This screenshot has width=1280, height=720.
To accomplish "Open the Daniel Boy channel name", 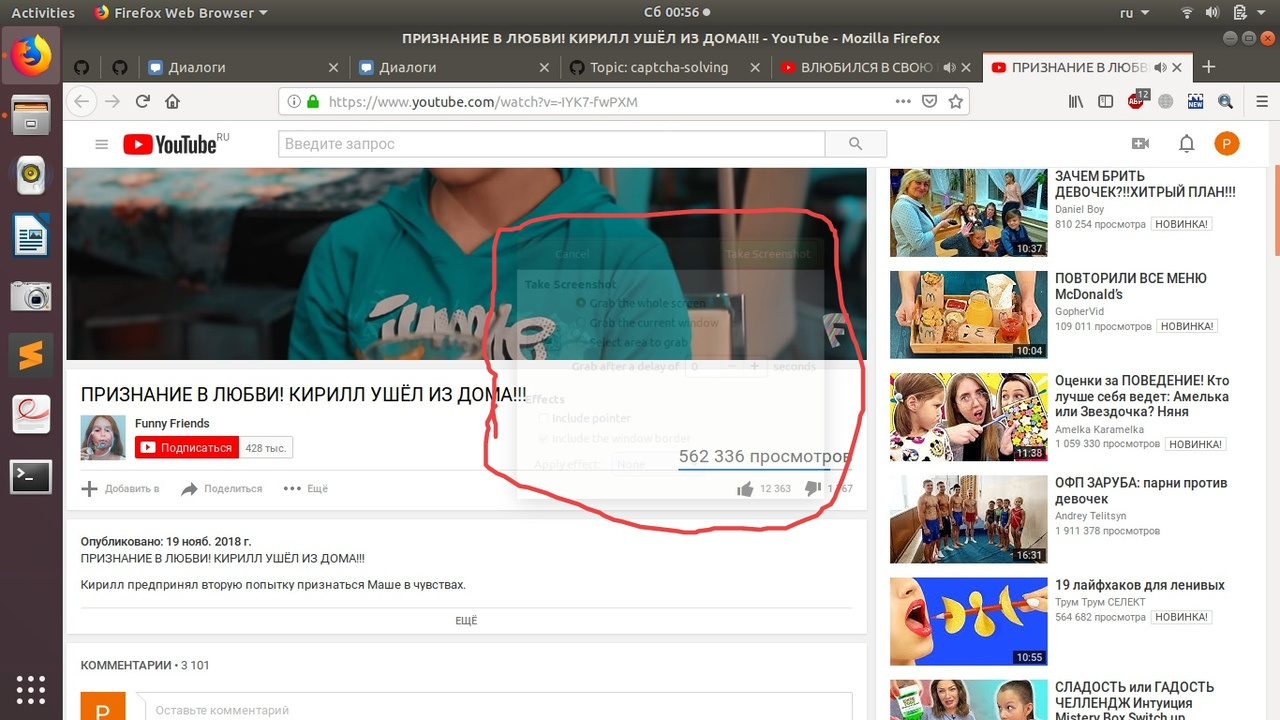I will point(1079,210).
